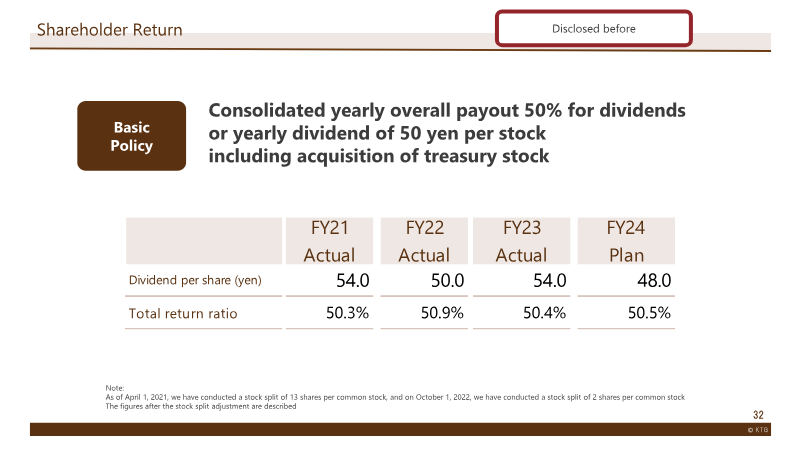The width and height of the screenshot is (800, 449).
Task: Click the FY22 total return ratio 50.9%
Action: [442, 313]
